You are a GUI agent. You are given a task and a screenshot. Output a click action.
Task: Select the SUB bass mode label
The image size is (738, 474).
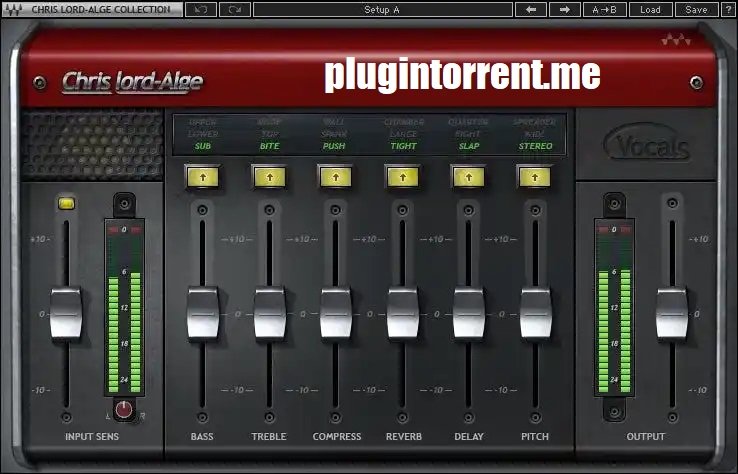[x=203, y=146]
